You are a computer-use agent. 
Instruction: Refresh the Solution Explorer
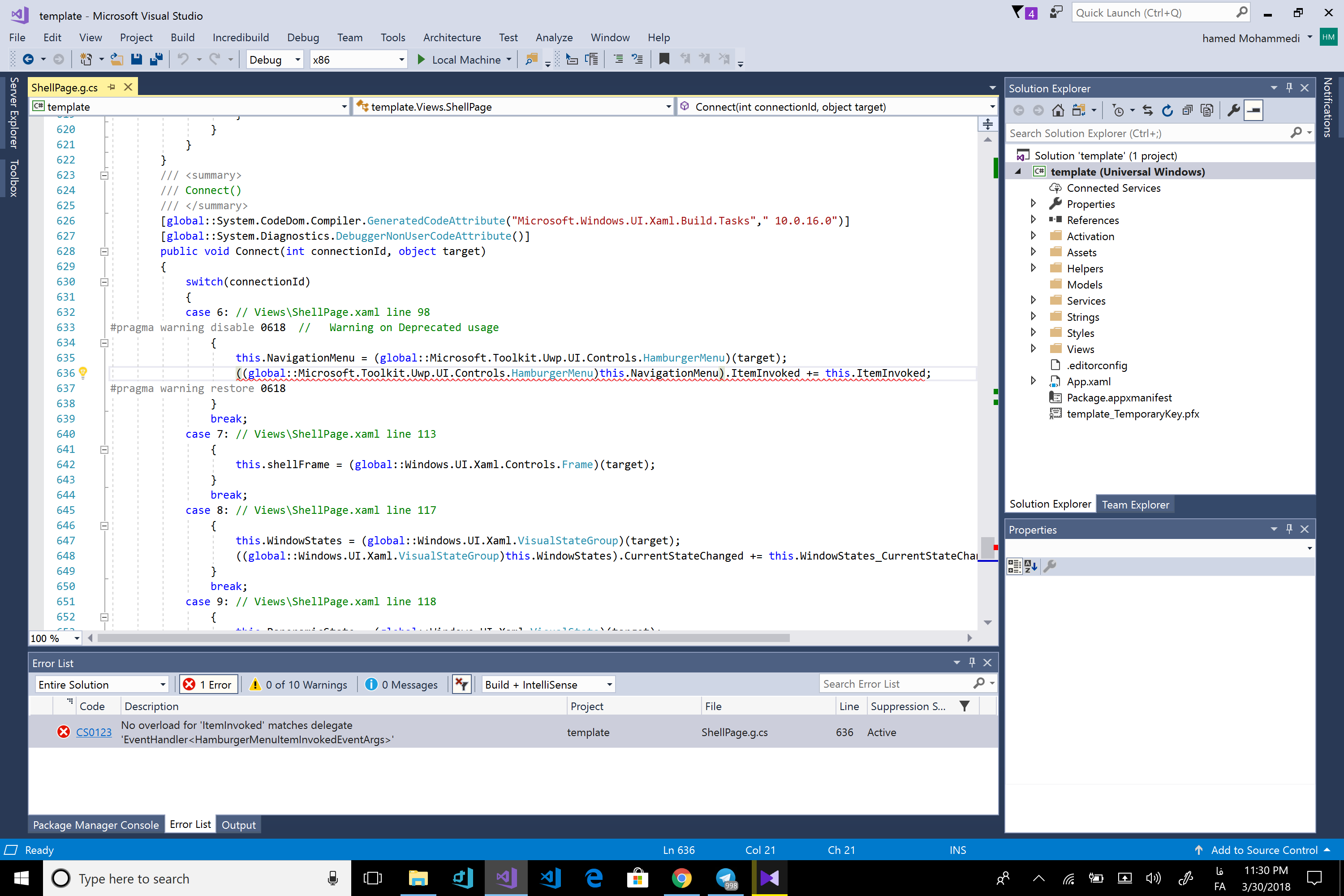[x=1167, y=110]
